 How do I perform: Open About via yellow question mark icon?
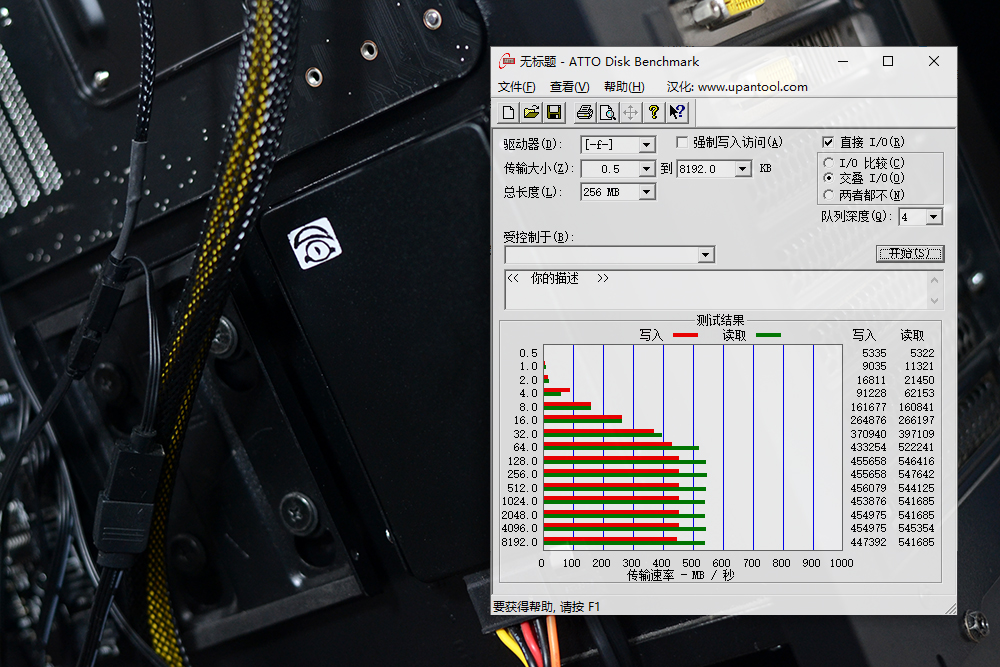(x=653, y=113)
